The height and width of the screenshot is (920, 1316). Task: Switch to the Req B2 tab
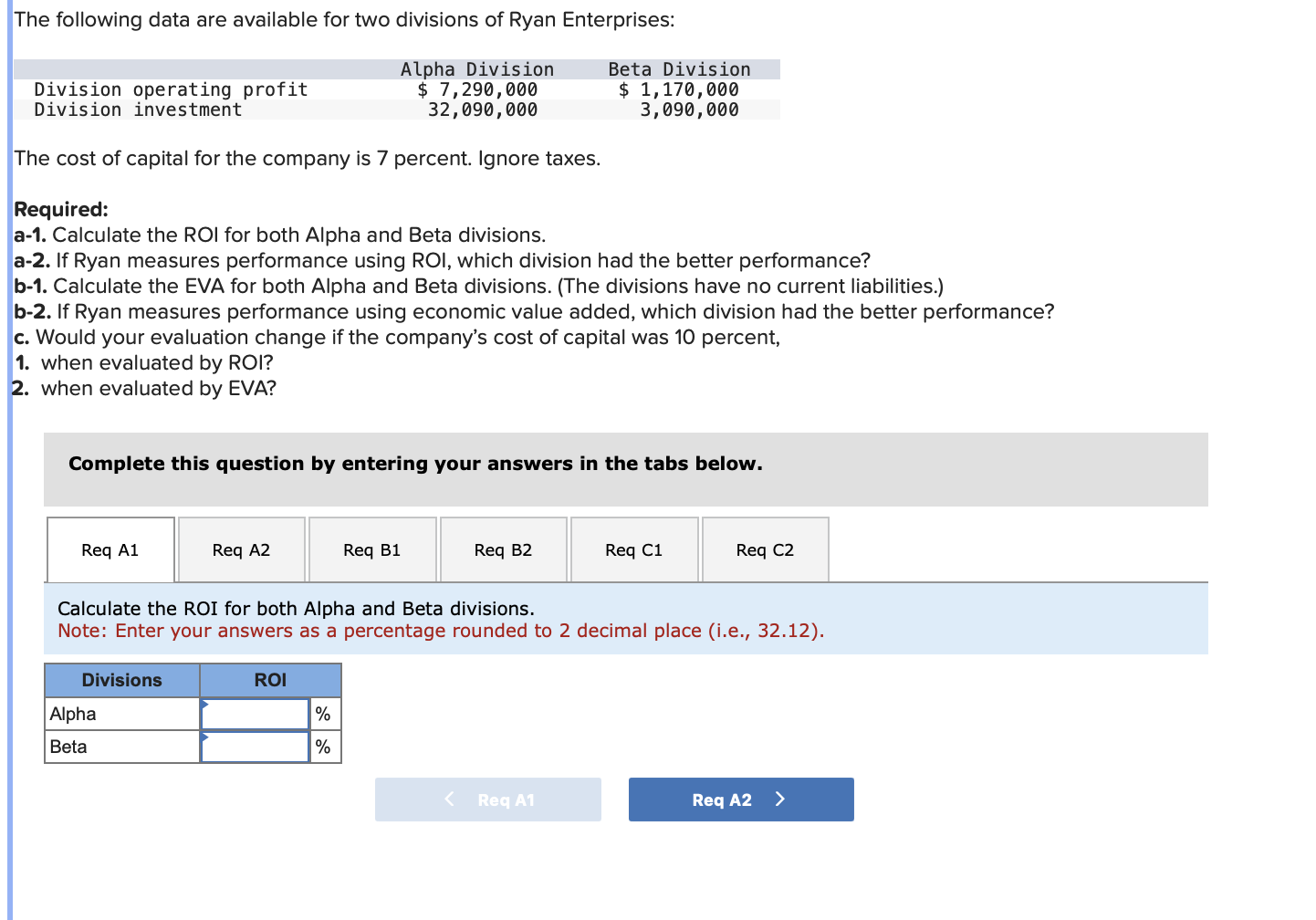pyautogui.click(x=503, y=549)
